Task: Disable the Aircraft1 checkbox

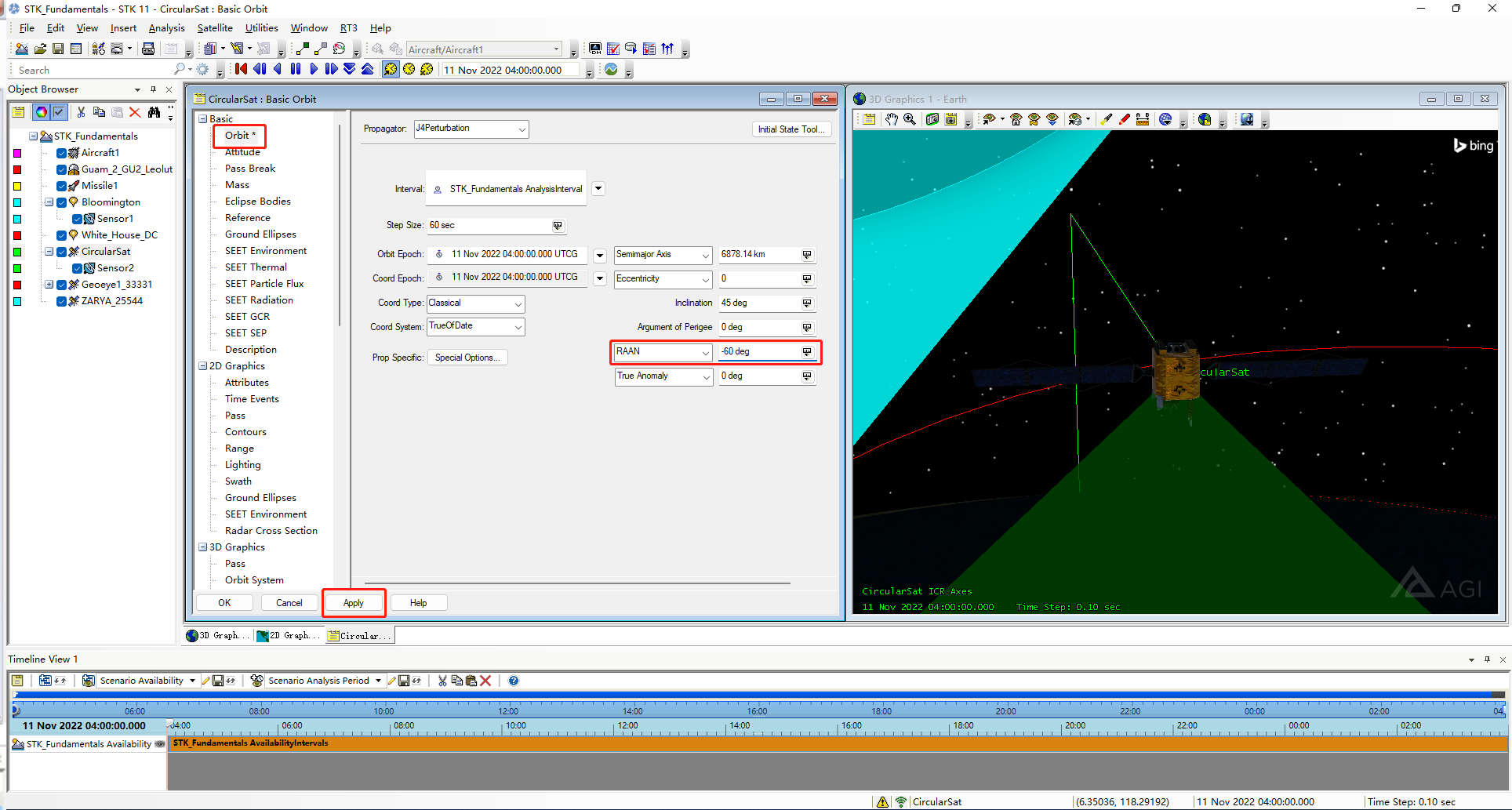Action: tap(62, 153)
